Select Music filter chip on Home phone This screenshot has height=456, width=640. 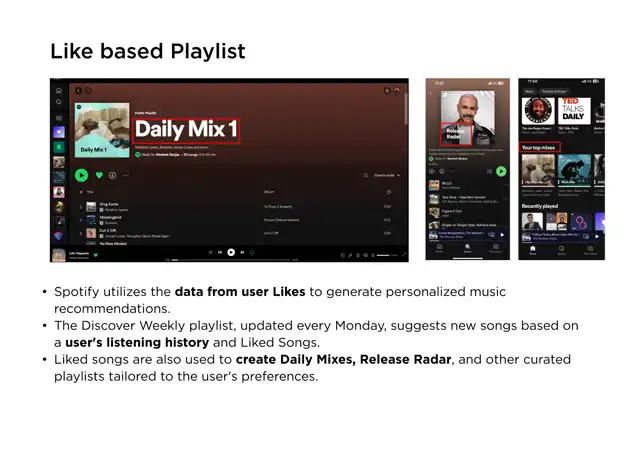click(529, 91)
